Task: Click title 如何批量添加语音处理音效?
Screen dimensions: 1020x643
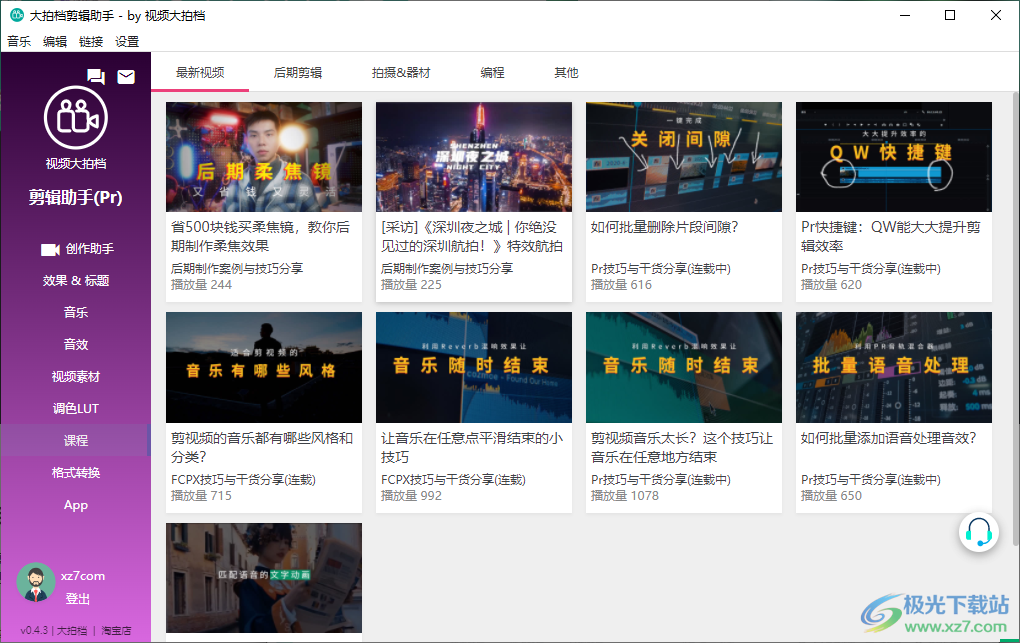Action: click(x=889, y=438)
